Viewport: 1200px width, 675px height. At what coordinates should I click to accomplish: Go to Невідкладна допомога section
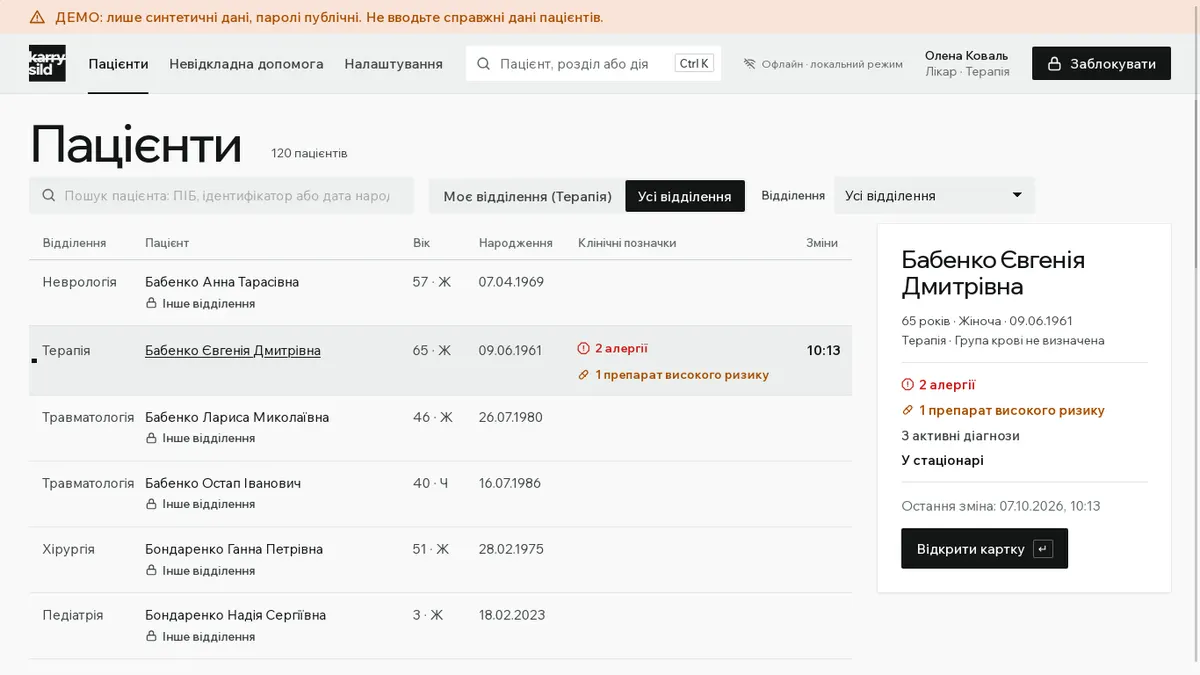(246, 64)
